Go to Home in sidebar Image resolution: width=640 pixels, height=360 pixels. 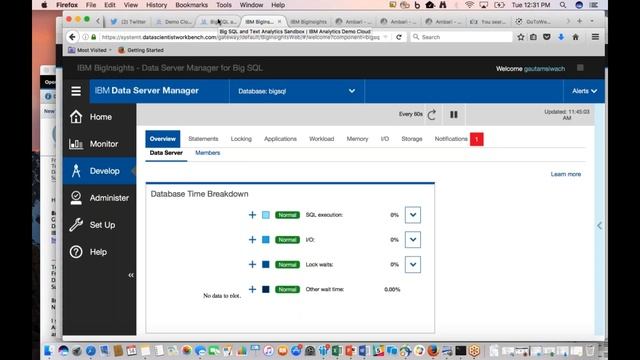point(99,117)
